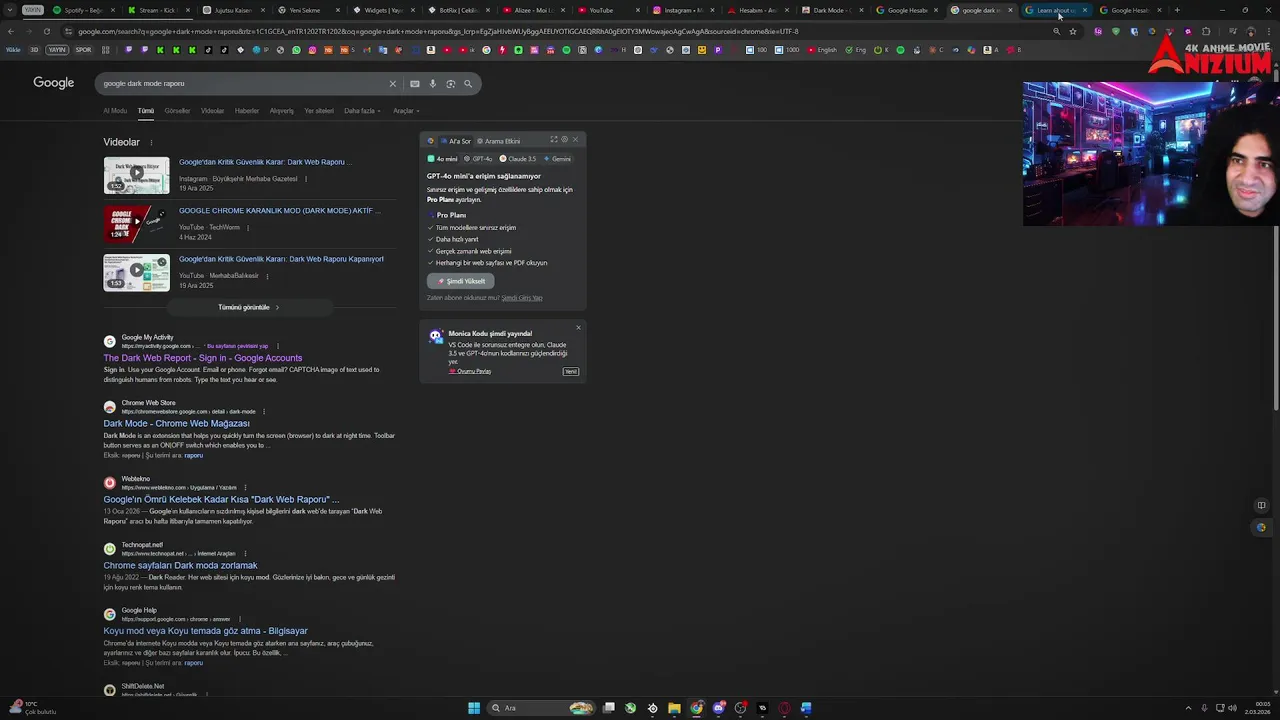
Task: Click 'Bu sayfanın çevirisini yap' link
Action: pyautogui.click(x=237, y=346)
